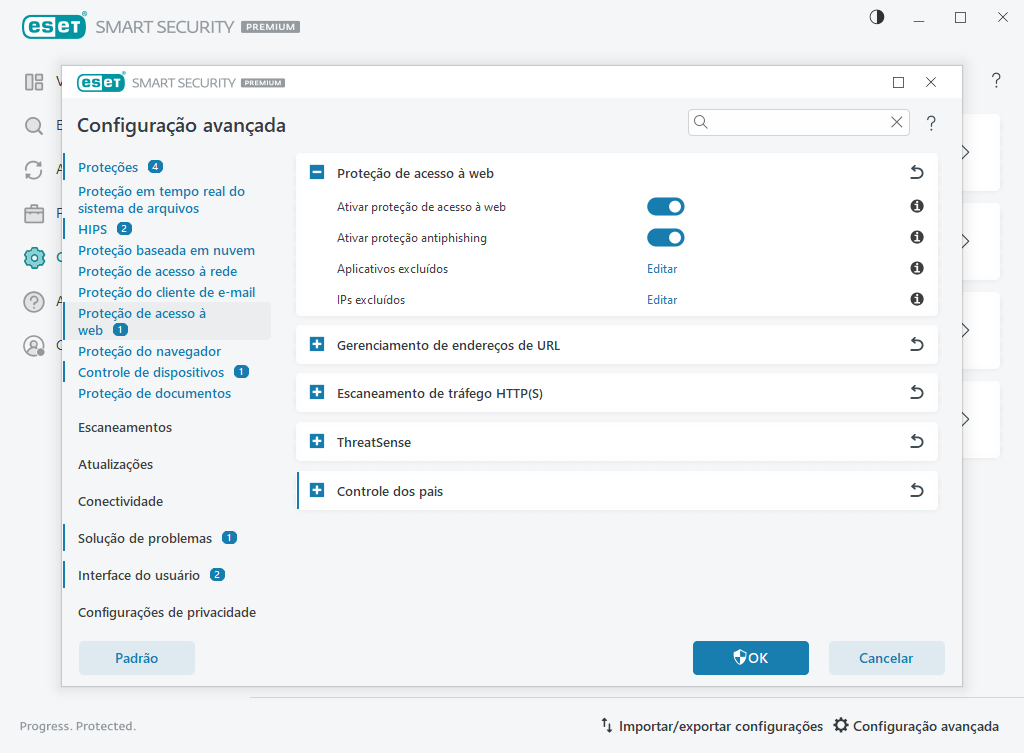Screen dimensions: 1024x753
Task: Expand Gerenciamento de endereços de URL
Action: coord(316,344)
